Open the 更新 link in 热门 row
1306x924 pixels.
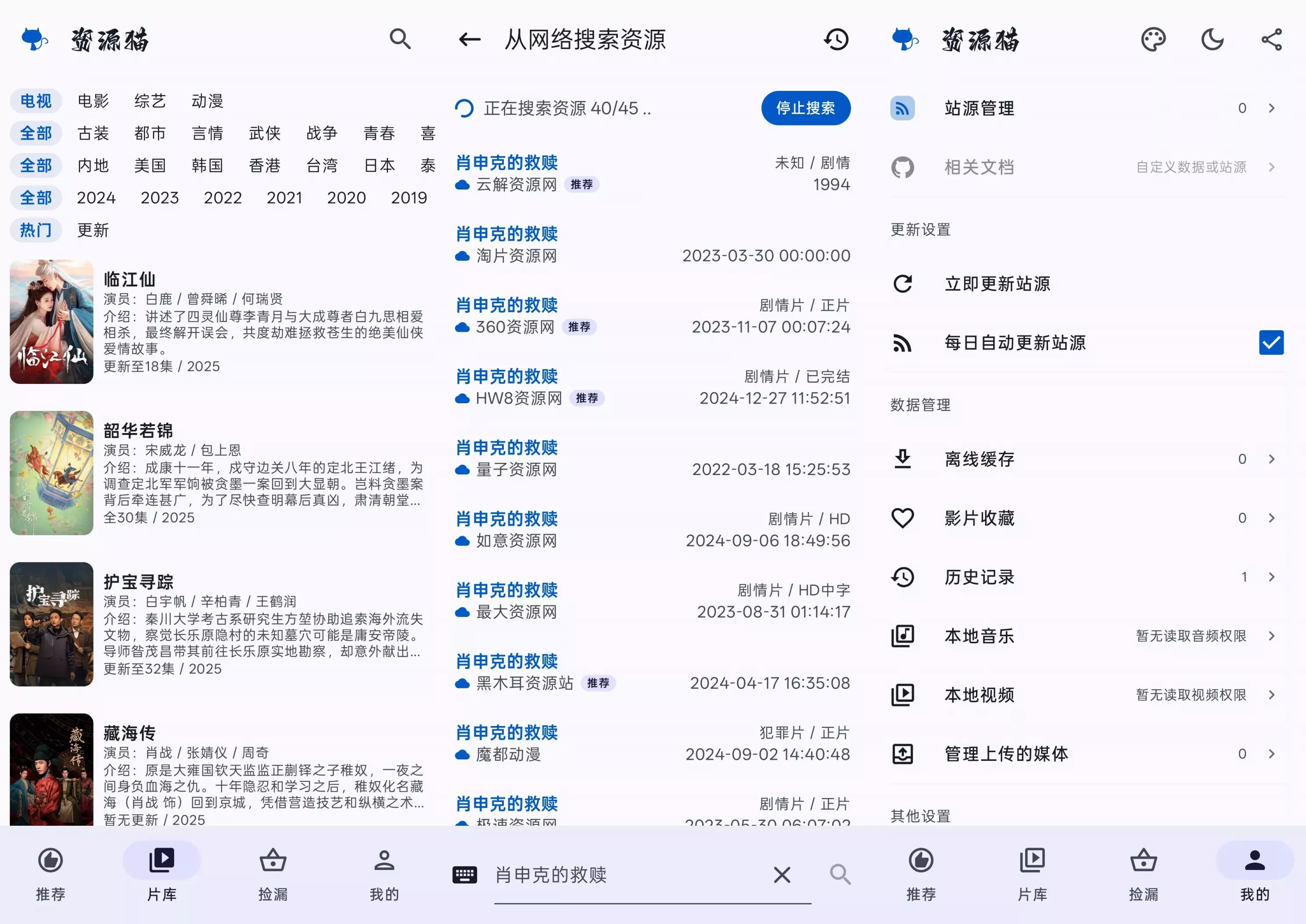[x=93, y=230]
